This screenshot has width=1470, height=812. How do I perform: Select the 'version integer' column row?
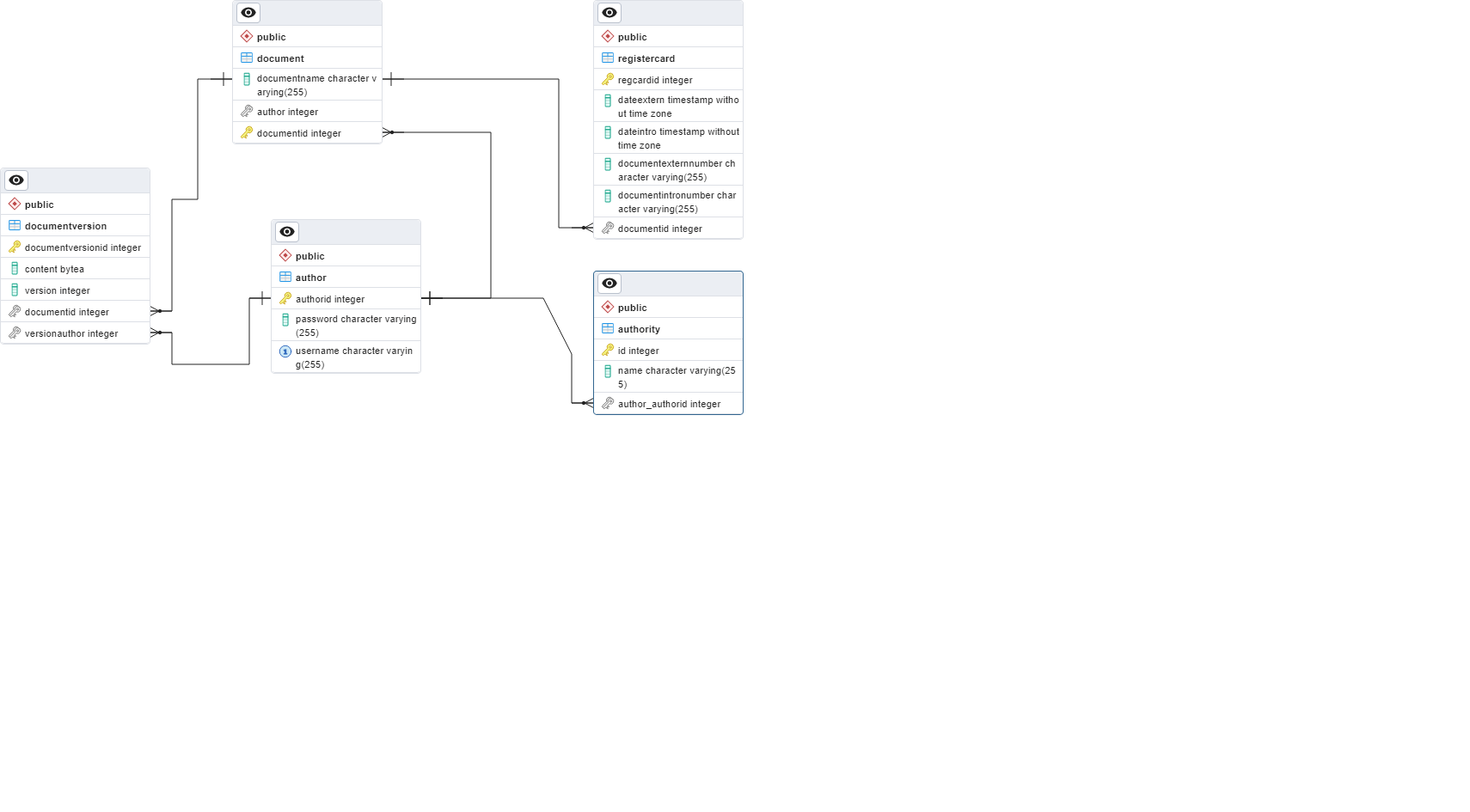click(76, 290)
